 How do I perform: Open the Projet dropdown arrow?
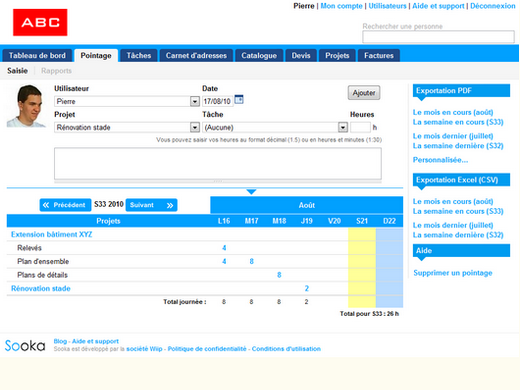pos(195,127)
